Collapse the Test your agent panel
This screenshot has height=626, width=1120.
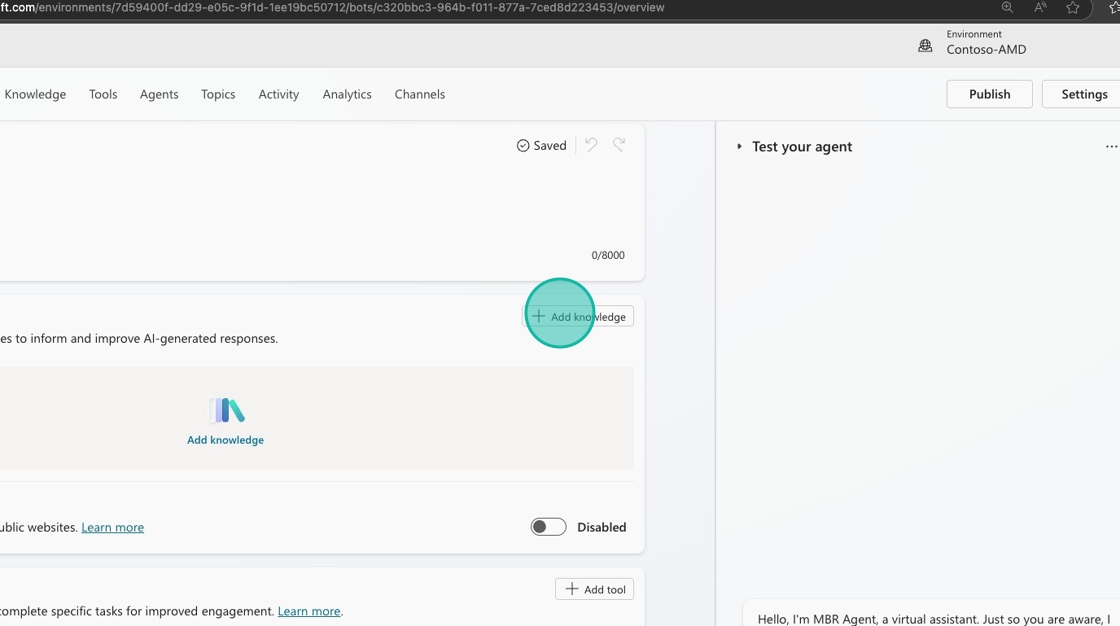(740, 147)
